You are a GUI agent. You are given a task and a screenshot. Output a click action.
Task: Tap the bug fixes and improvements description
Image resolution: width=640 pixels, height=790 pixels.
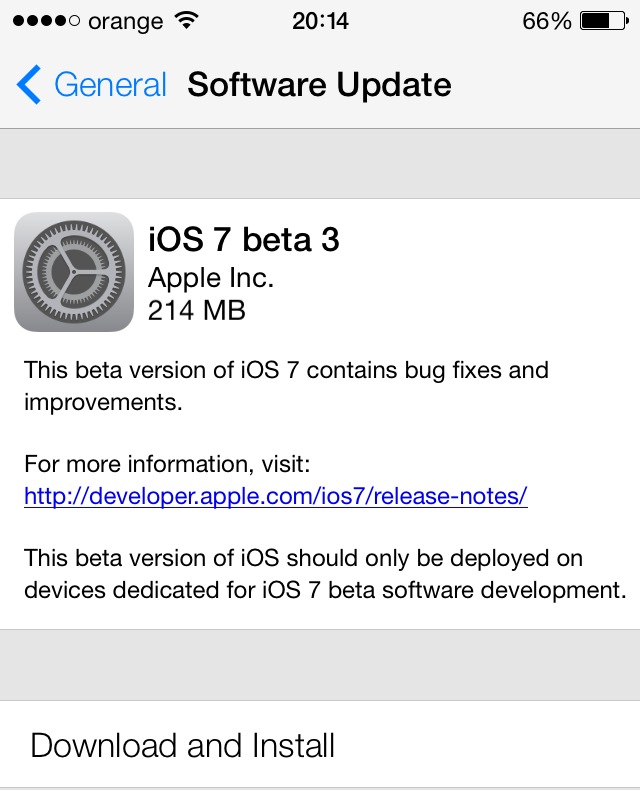(286, 385)
